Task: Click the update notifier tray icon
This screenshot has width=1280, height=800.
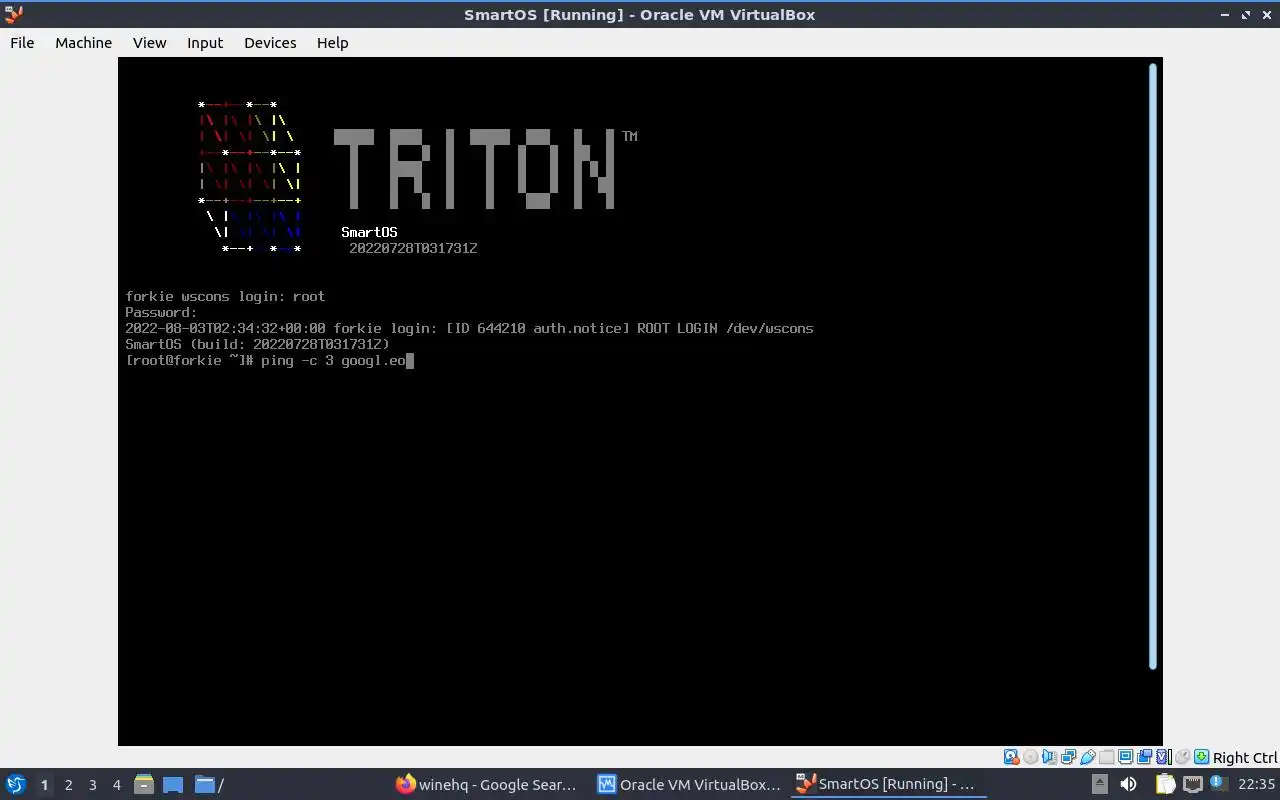Action: [x=1218, y=784]
